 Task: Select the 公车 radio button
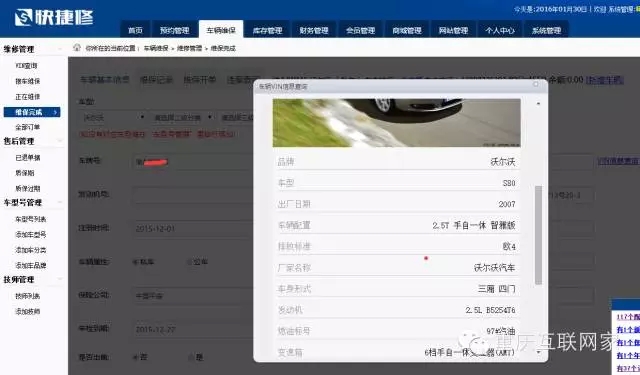click(189, 262)
